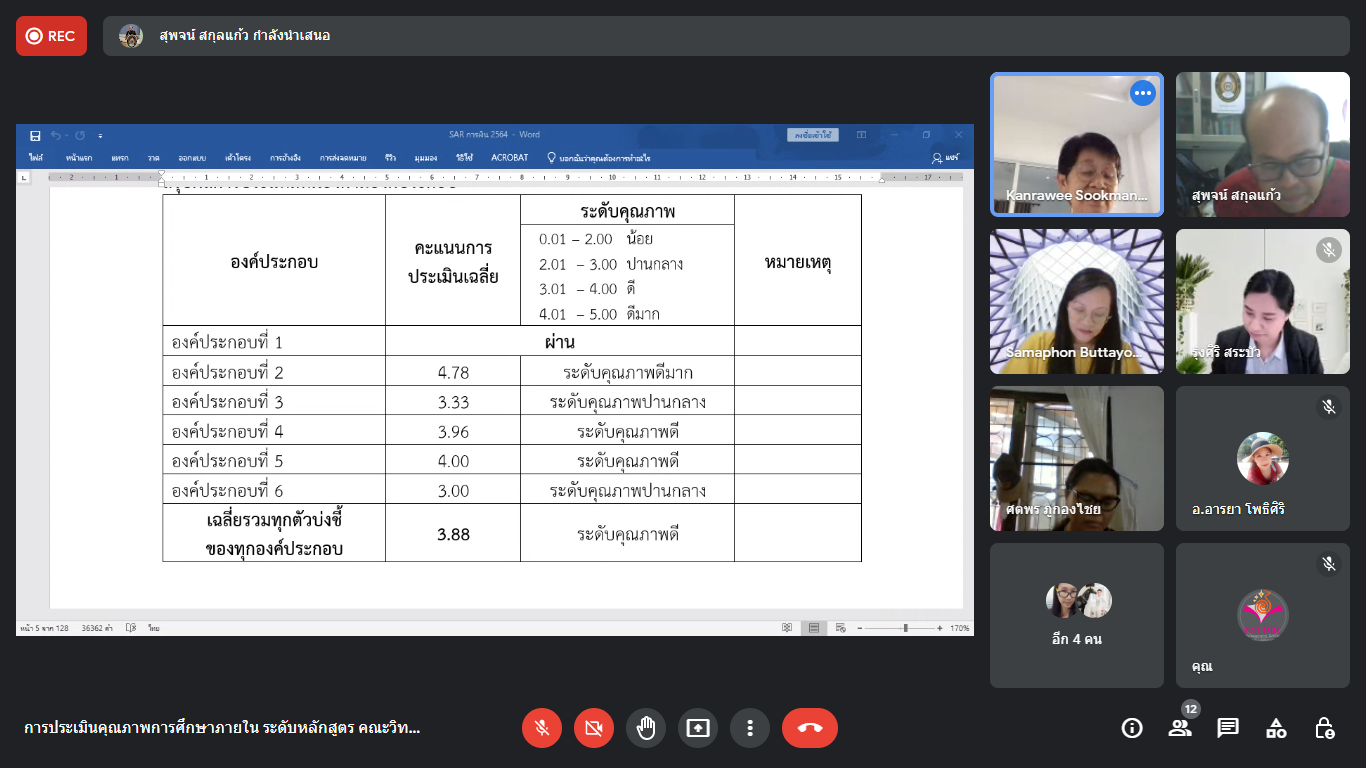Click the Save icon in Word's quick access toolbar

point(36,135)
